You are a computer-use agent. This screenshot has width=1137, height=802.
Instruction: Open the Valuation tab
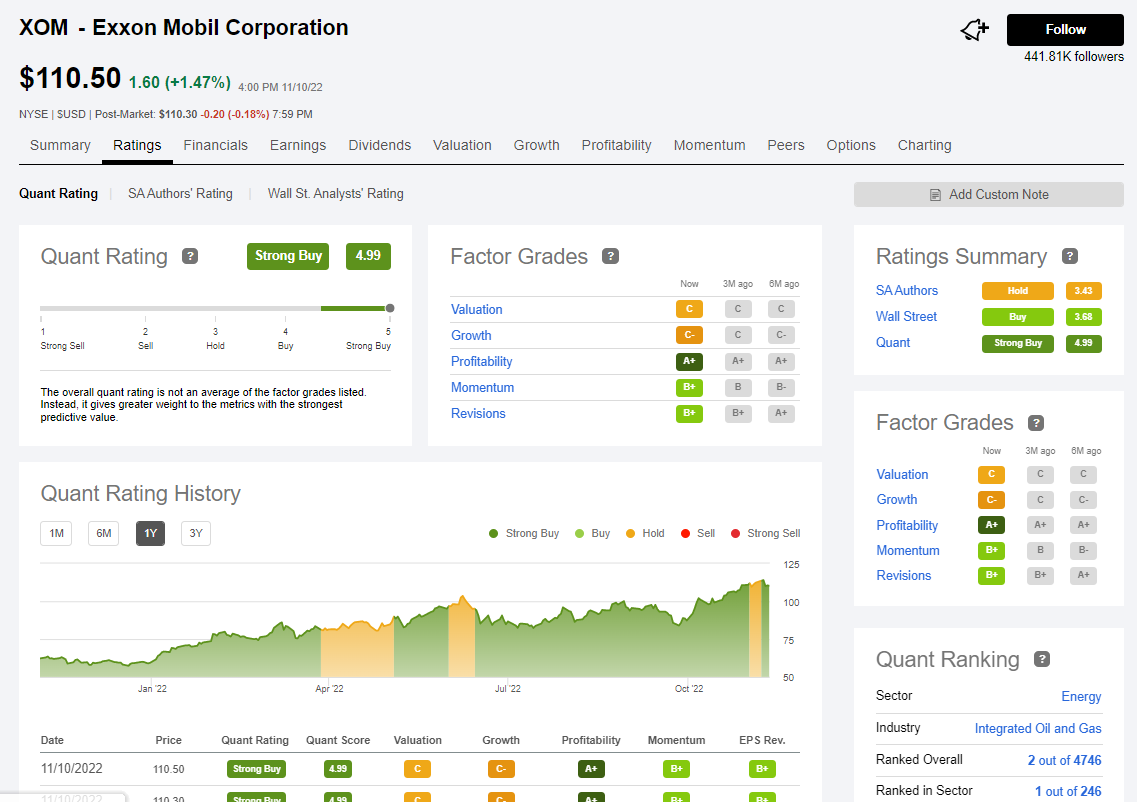(462, 145)
